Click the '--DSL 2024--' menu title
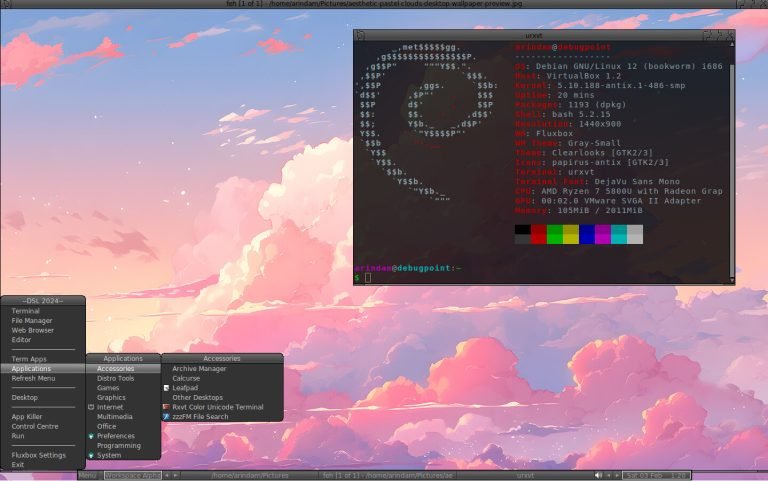This screenshot has width=768, height=481. 43,301
